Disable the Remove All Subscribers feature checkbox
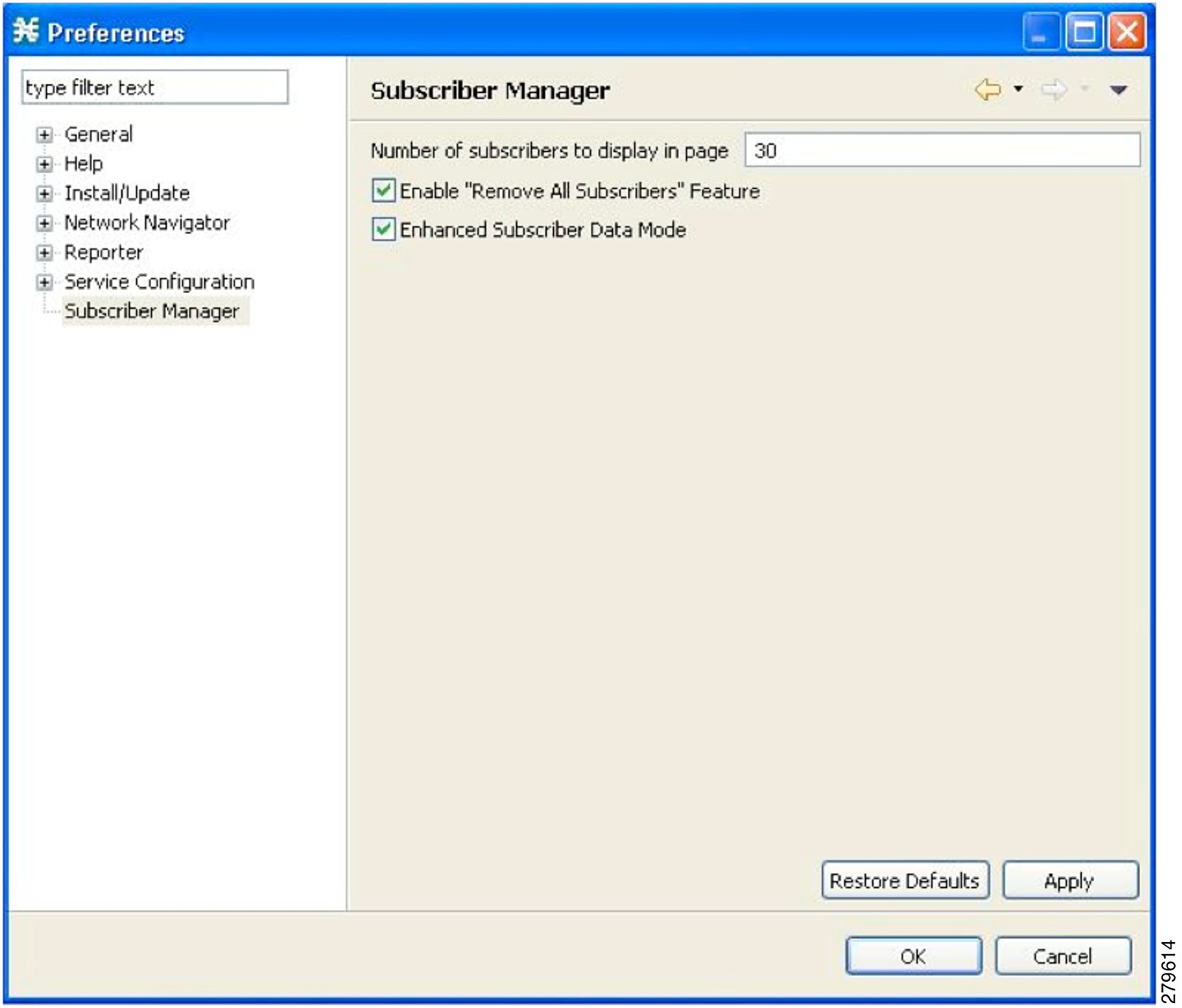 tap(382, 191)
